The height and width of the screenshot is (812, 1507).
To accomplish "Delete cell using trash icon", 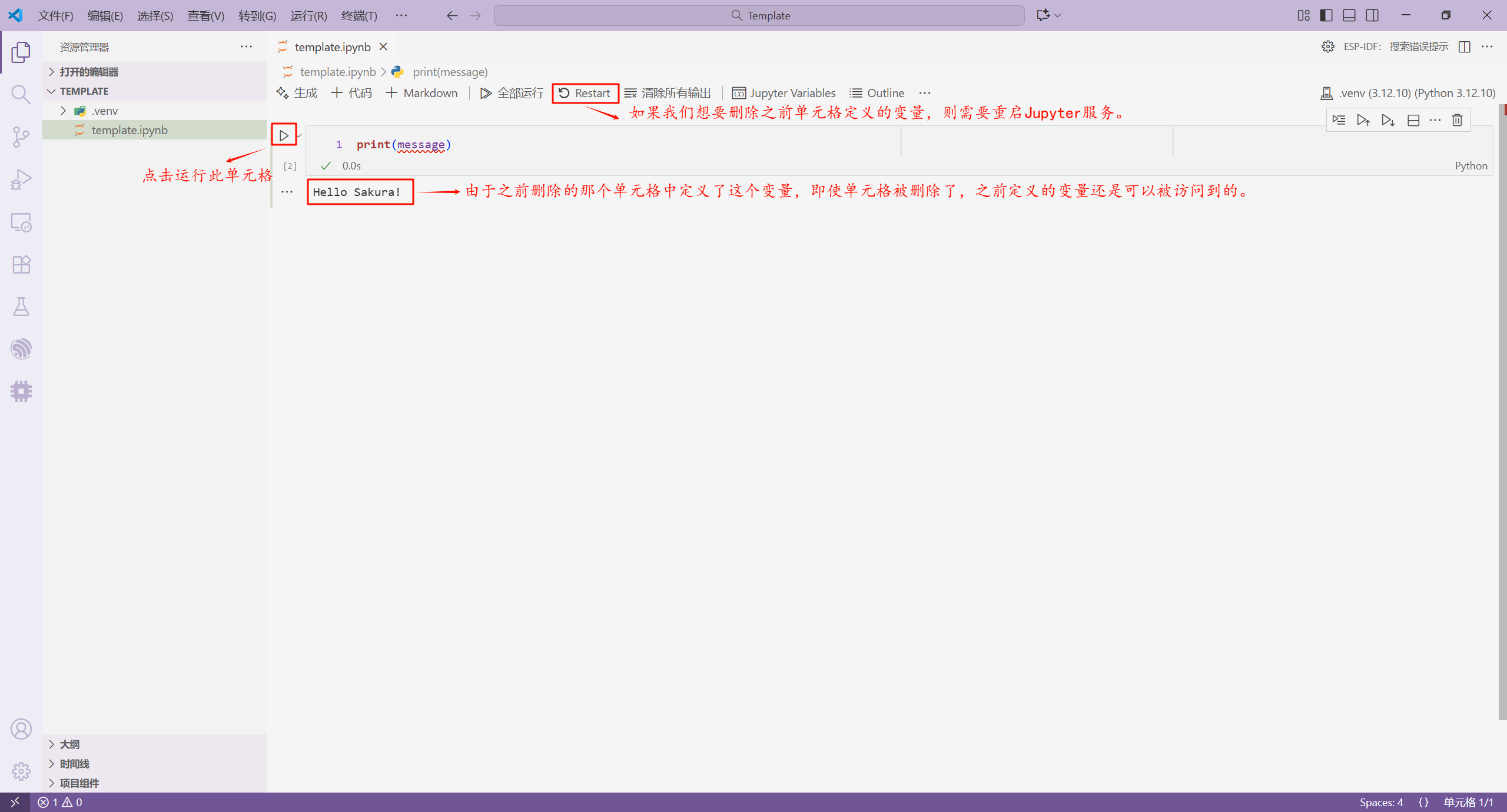I will (1457, 121).
